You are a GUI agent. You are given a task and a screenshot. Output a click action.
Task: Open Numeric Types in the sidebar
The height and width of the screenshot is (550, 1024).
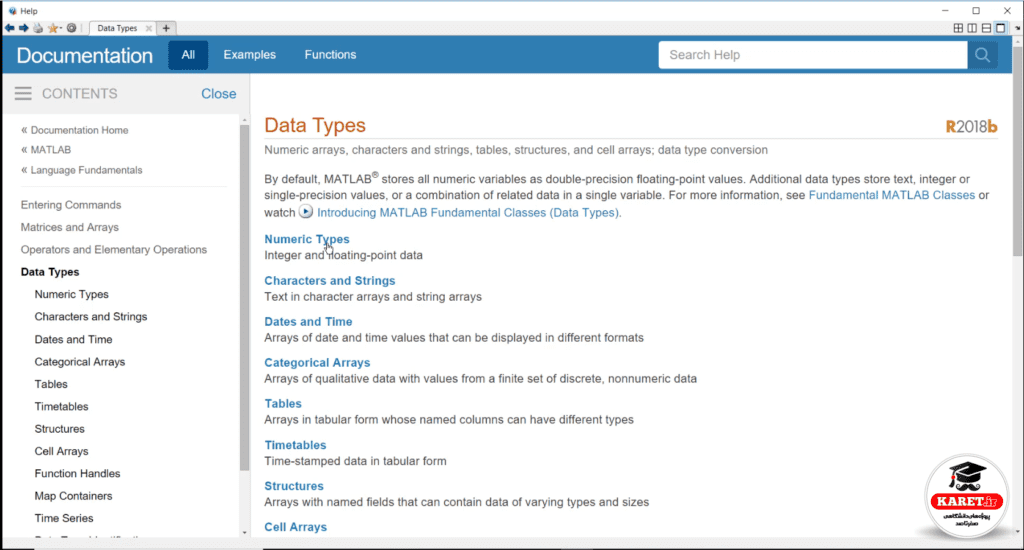(71, 294)
